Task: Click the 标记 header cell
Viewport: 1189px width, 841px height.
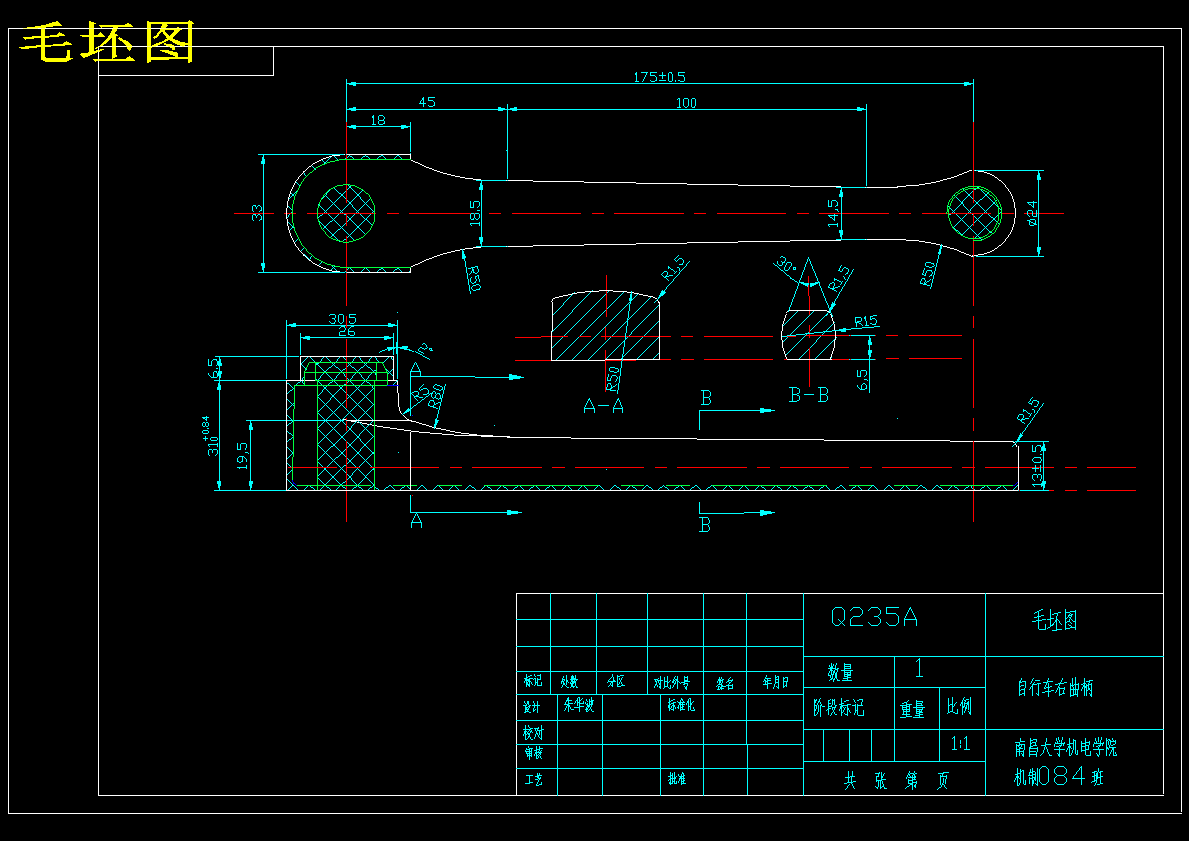Action: pyautogui.click(x=533, y=682)
